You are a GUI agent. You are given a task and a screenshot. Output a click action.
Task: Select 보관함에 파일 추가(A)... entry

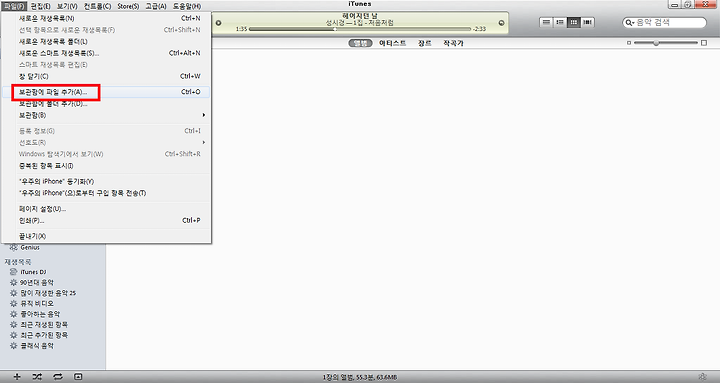106,92
